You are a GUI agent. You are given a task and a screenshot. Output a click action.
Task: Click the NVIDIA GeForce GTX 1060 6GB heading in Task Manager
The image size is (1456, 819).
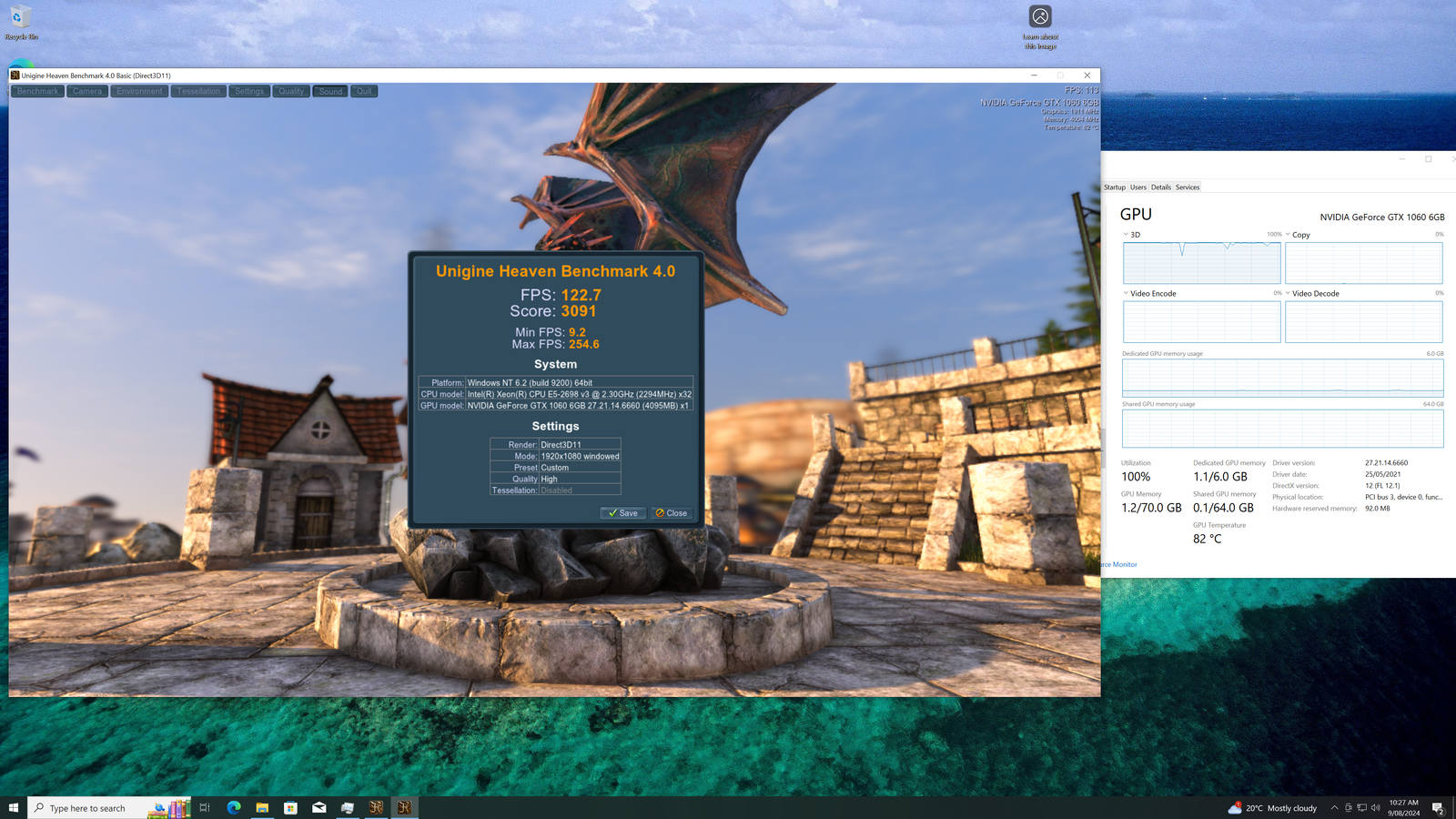1382,217
